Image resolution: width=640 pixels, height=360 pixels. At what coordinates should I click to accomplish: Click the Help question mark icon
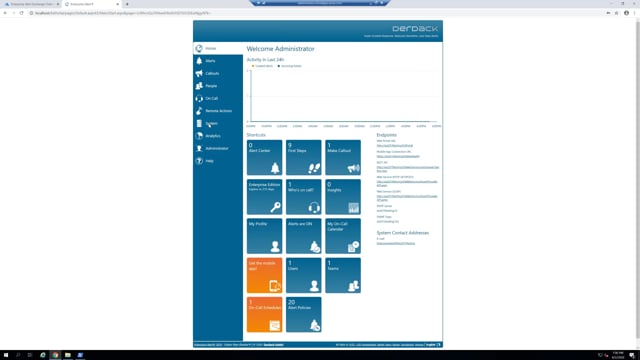coord(199,161)
